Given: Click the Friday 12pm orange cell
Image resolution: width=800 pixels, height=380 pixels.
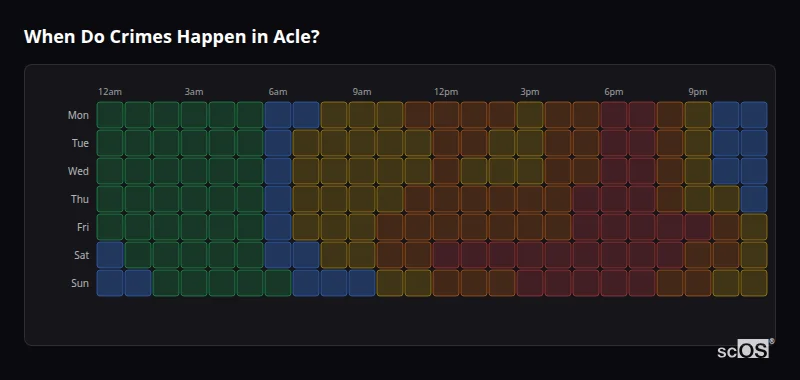Looking at the screenshot, I should coord(446,227).
